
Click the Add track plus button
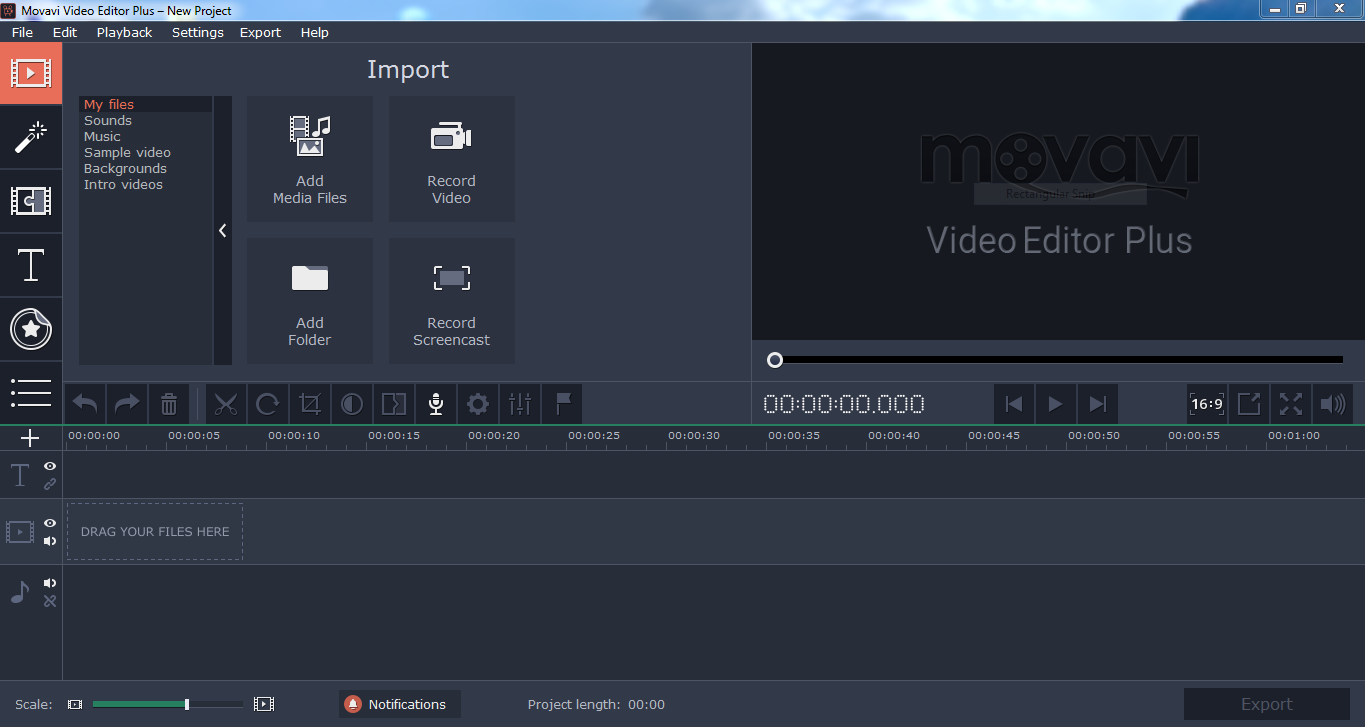tap(30, 438)
